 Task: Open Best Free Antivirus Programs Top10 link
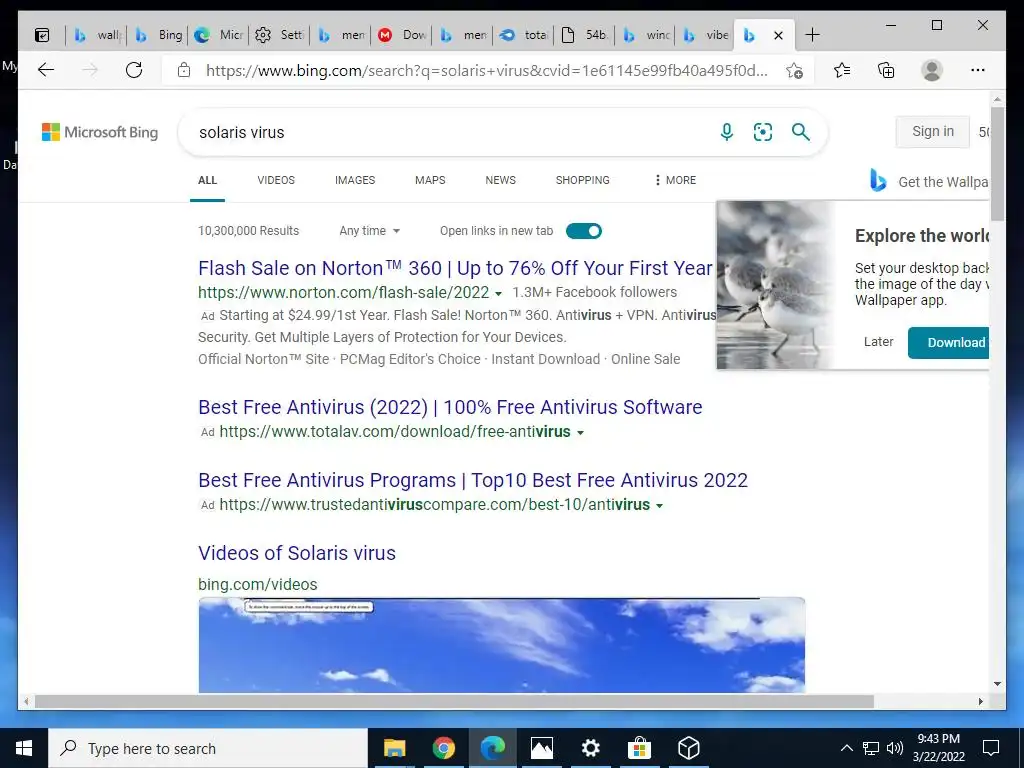[473, 480]
